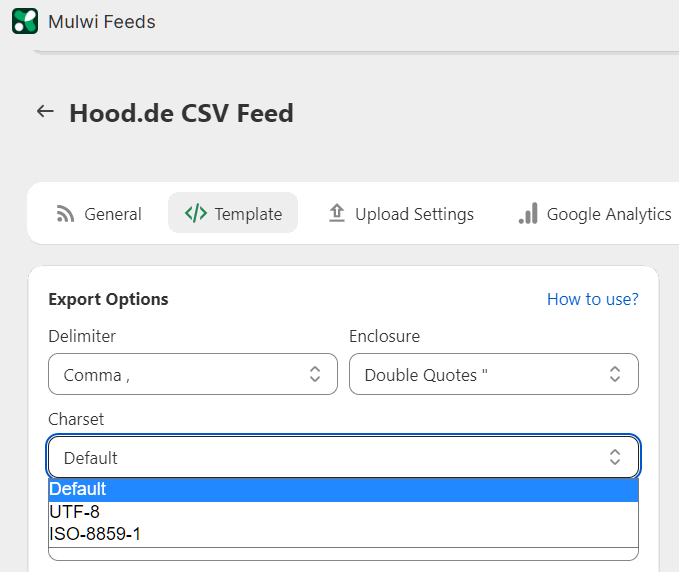Select the Default charset option
The image size is (679, 572).
[x=343, y=489]
